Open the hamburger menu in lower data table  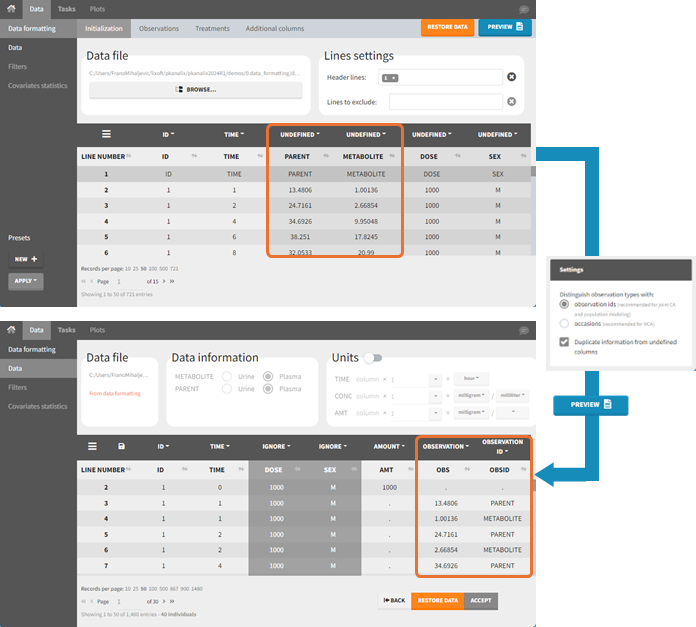93,446
